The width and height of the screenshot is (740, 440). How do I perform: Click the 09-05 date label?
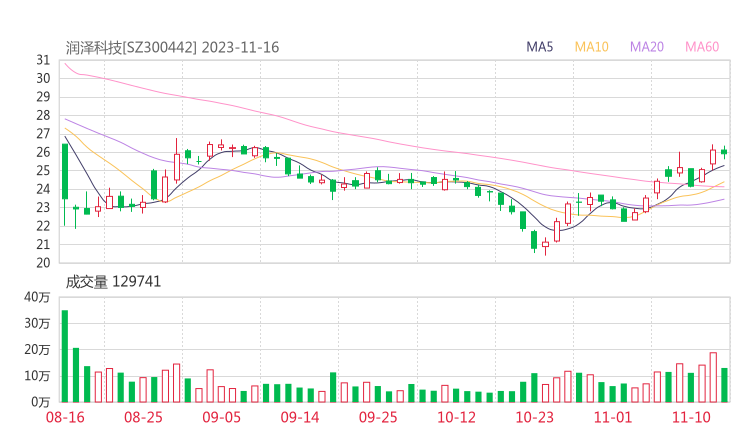(221, 417)
